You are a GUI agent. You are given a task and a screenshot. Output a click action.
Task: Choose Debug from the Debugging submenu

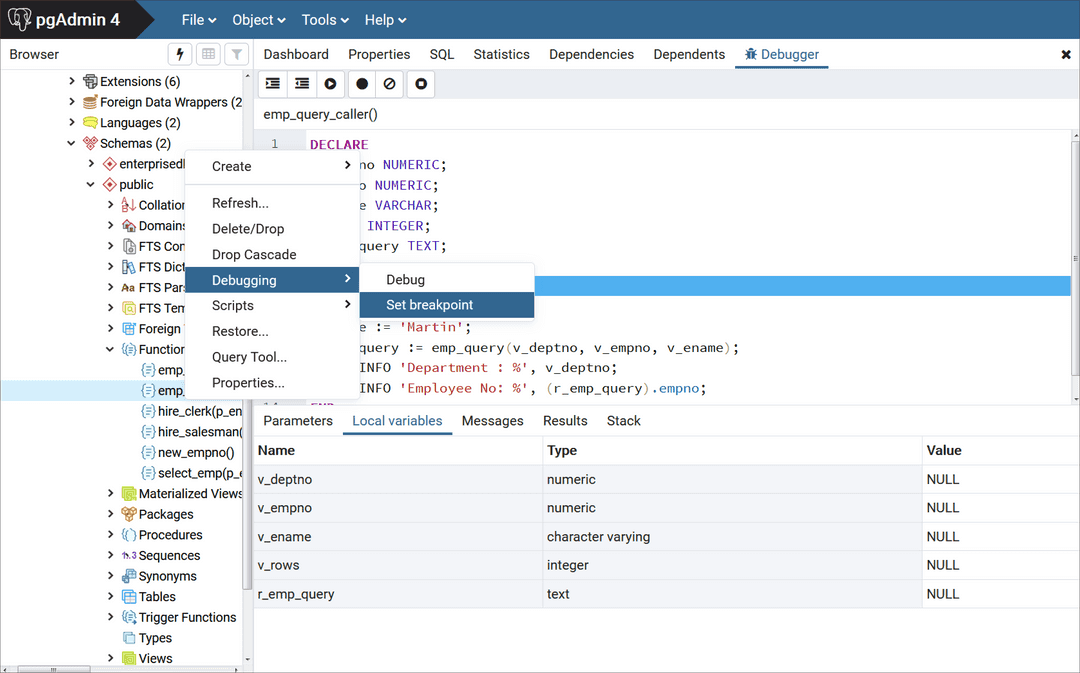406,279
